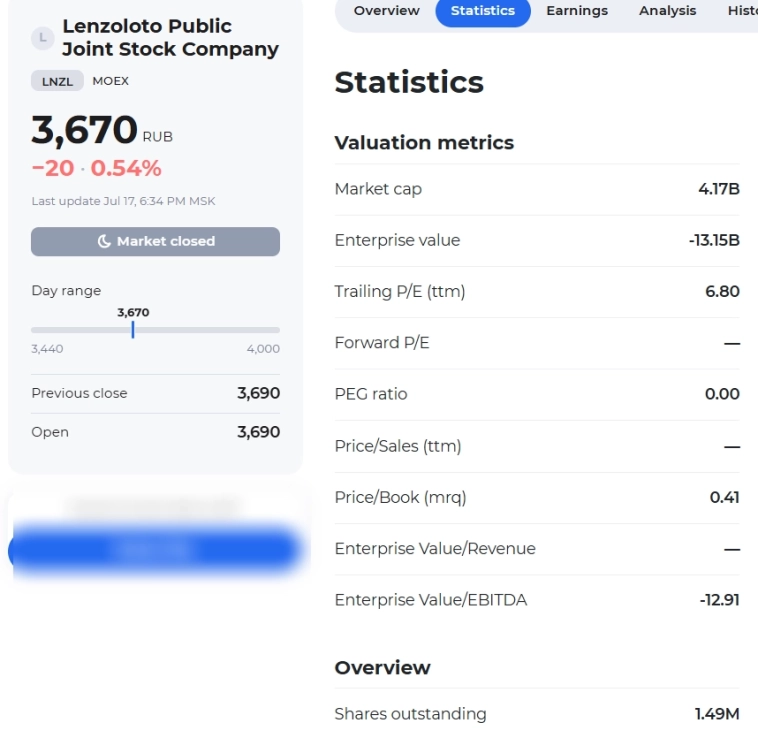Click the Price/Book value 0.41
The width and height of the screenshot is (758, 738).
(724, 497)
